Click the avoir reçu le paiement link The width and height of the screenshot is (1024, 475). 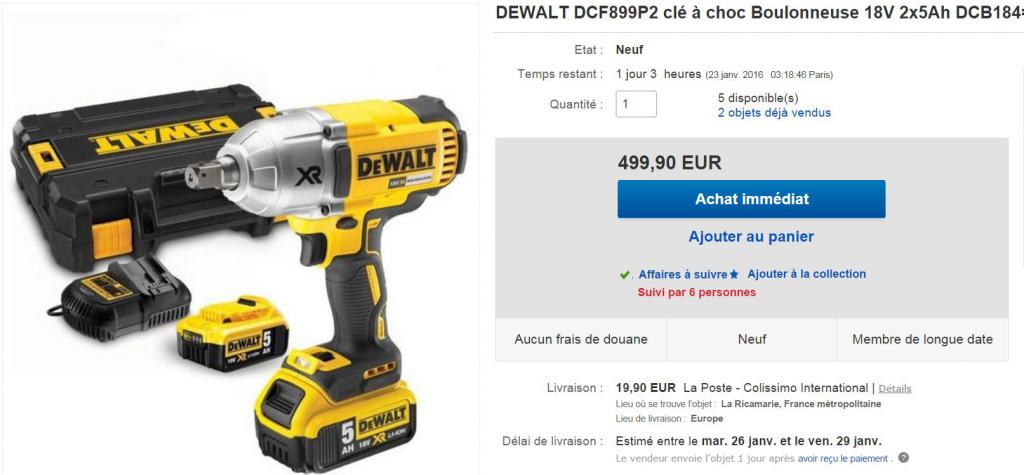pyautogui.click(x=842, y=458)
